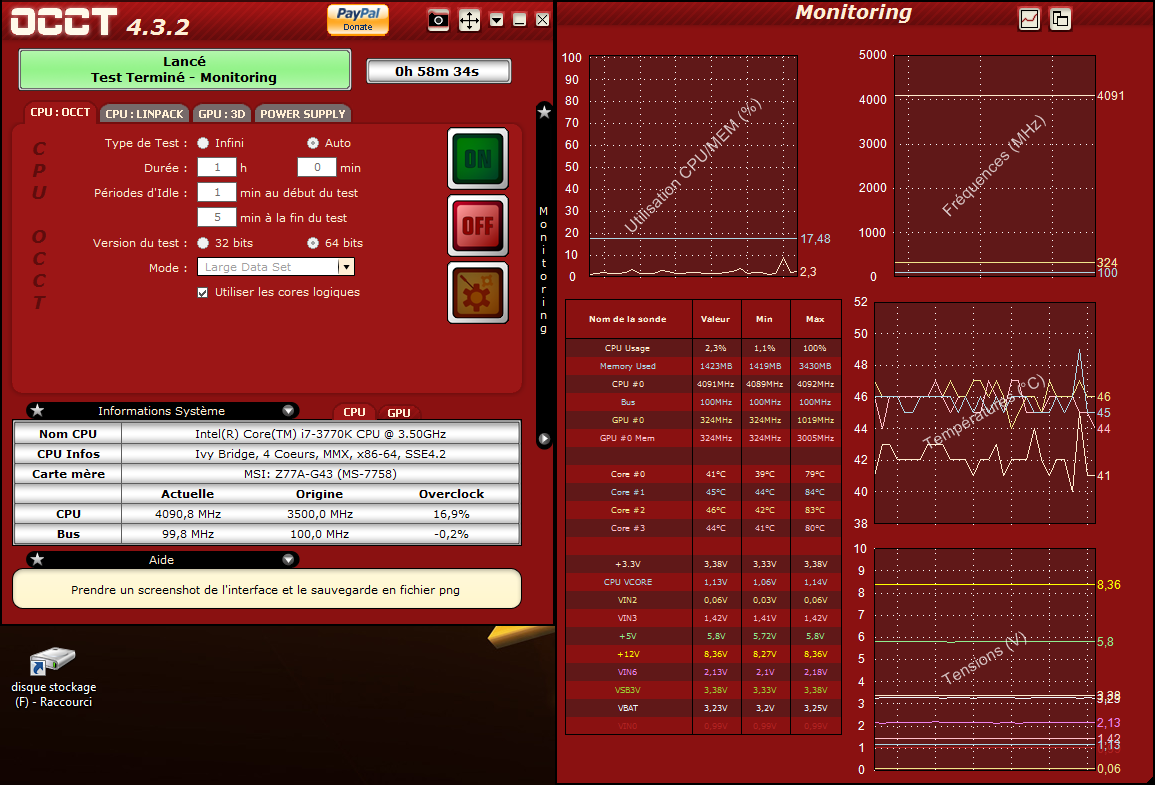Image resolution: width=1155 pixels, height=785 pixels.
Task: Click the four-arrow move window icon
Action: click(469, 20)
